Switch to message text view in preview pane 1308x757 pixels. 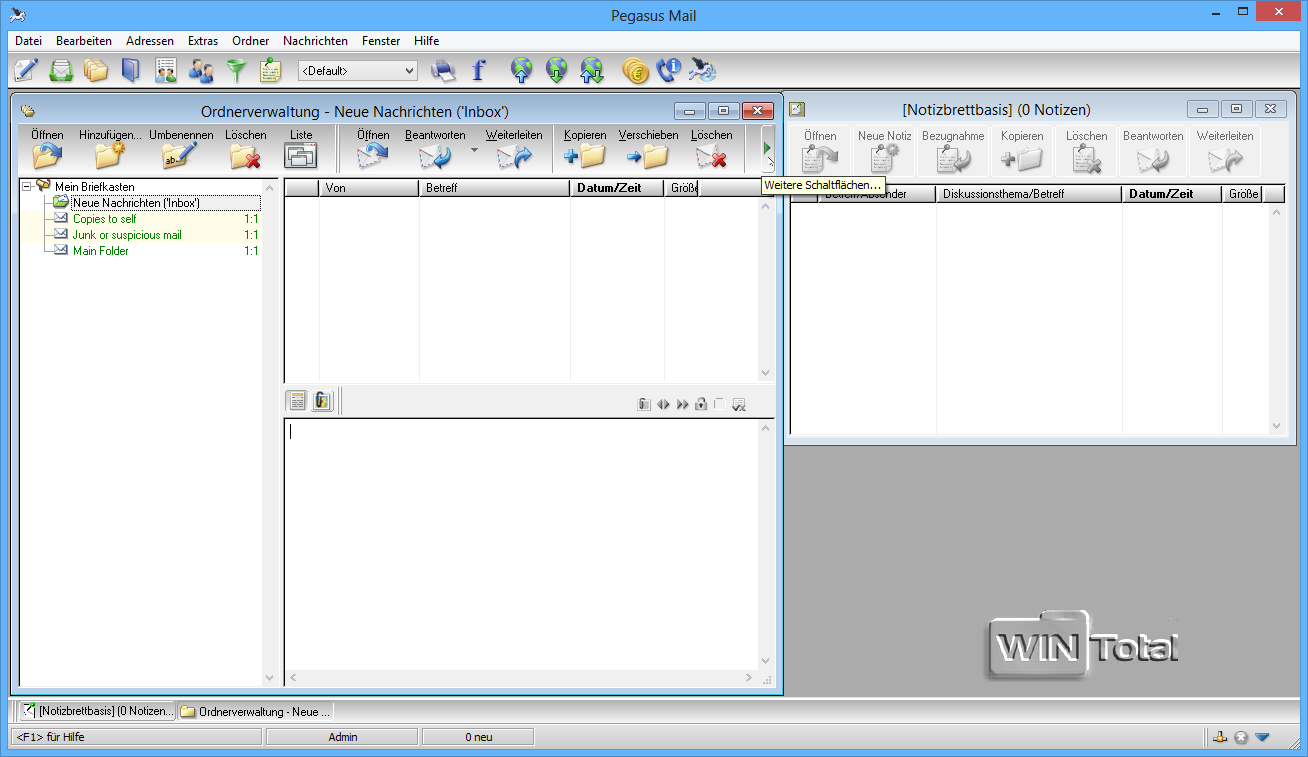(x=297, y=401)
